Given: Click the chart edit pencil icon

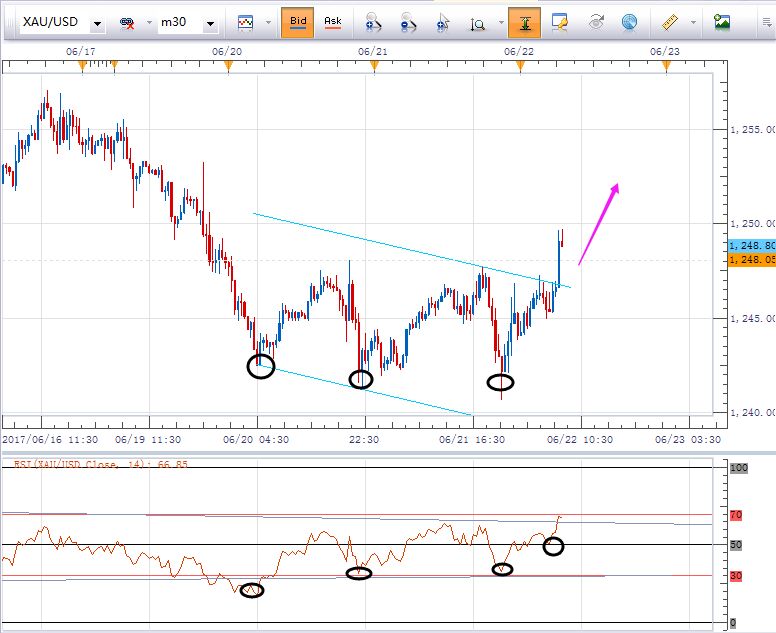Looking at the screenshot, I should pyautogui.click(x=560, y=21).
